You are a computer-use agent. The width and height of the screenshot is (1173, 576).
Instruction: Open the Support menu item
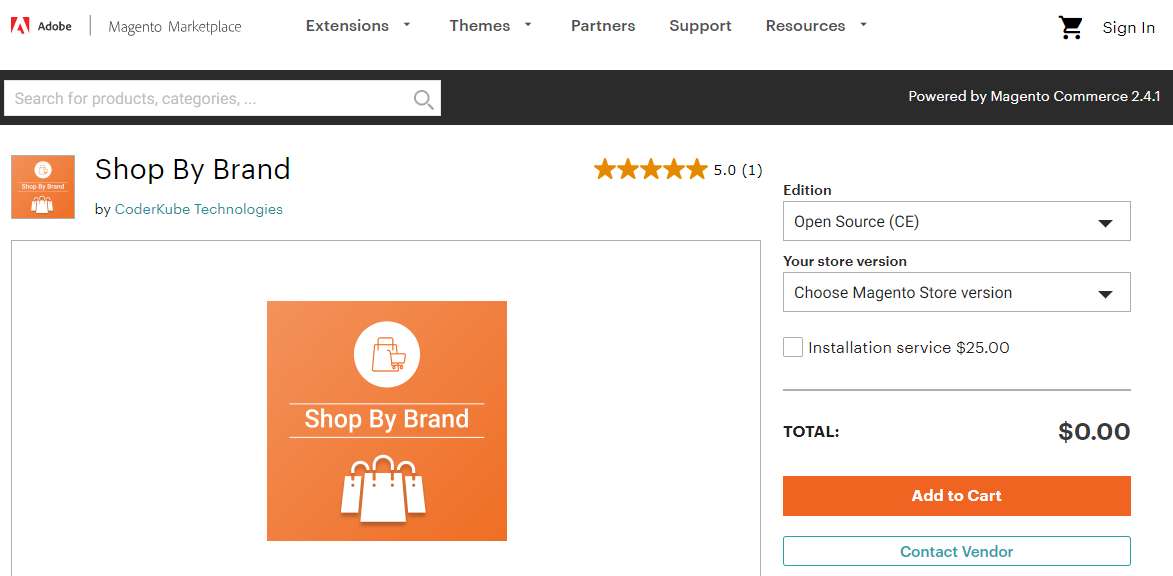[x=700, y=25]
